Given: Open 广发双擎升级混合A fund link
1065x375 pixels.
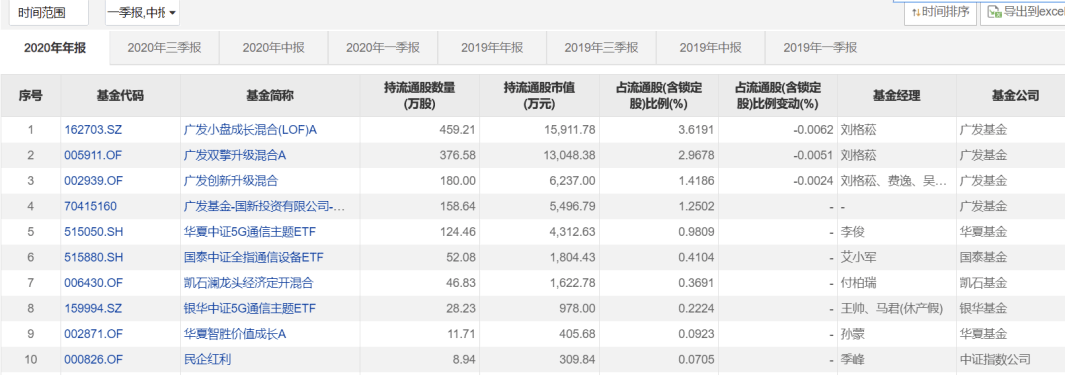Looking at the screenshot, I should [x=235, y=156].
